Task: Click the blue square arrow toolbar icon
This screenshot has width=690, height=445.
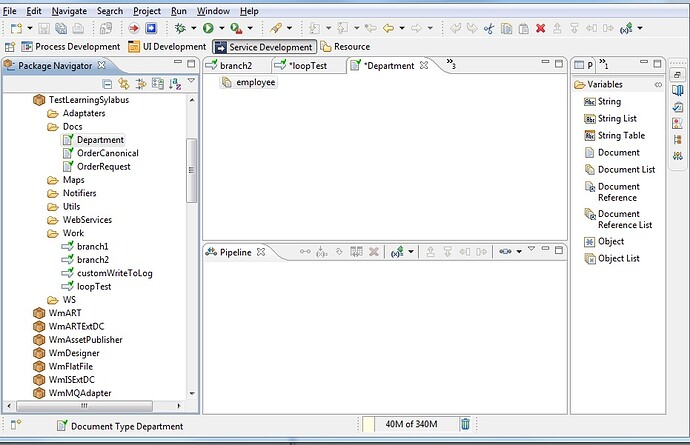Action: click(x=151, y=29)
